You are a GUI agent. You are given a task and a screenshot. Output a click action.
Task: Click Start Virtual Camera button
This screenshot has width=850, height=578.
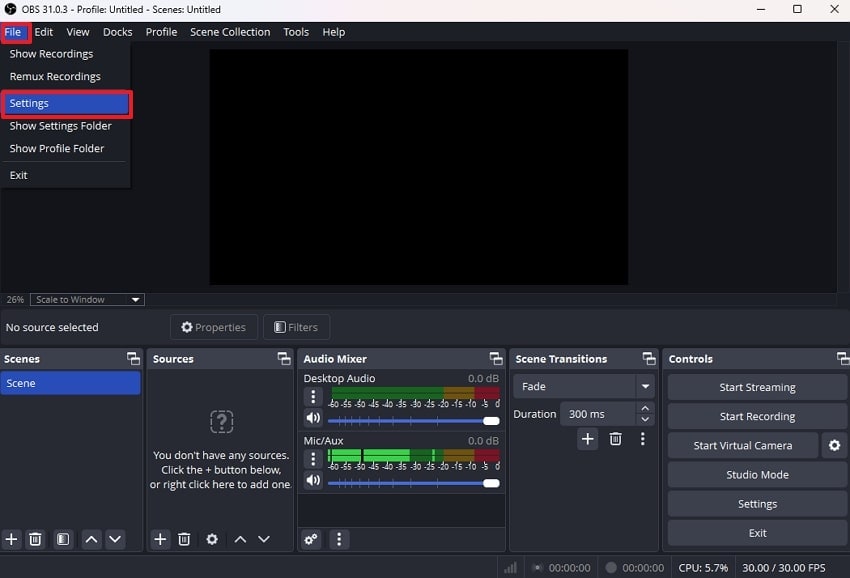pos(743,445)
